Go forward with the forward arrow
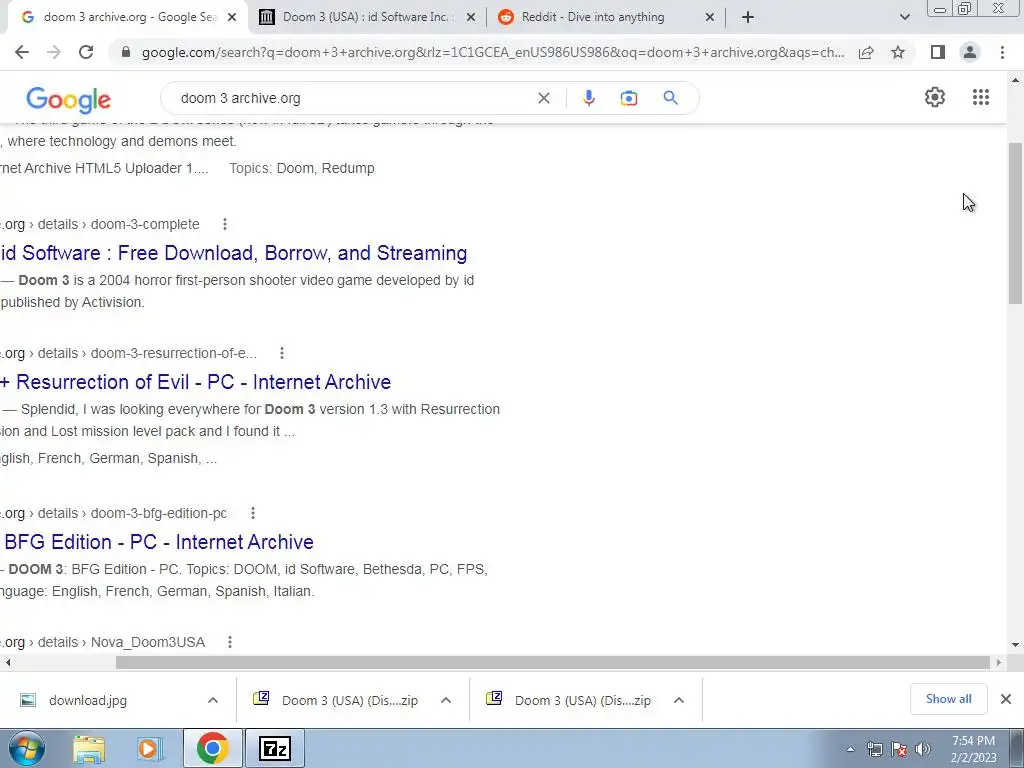The image size is (1024, 768). tap(54, 52)
